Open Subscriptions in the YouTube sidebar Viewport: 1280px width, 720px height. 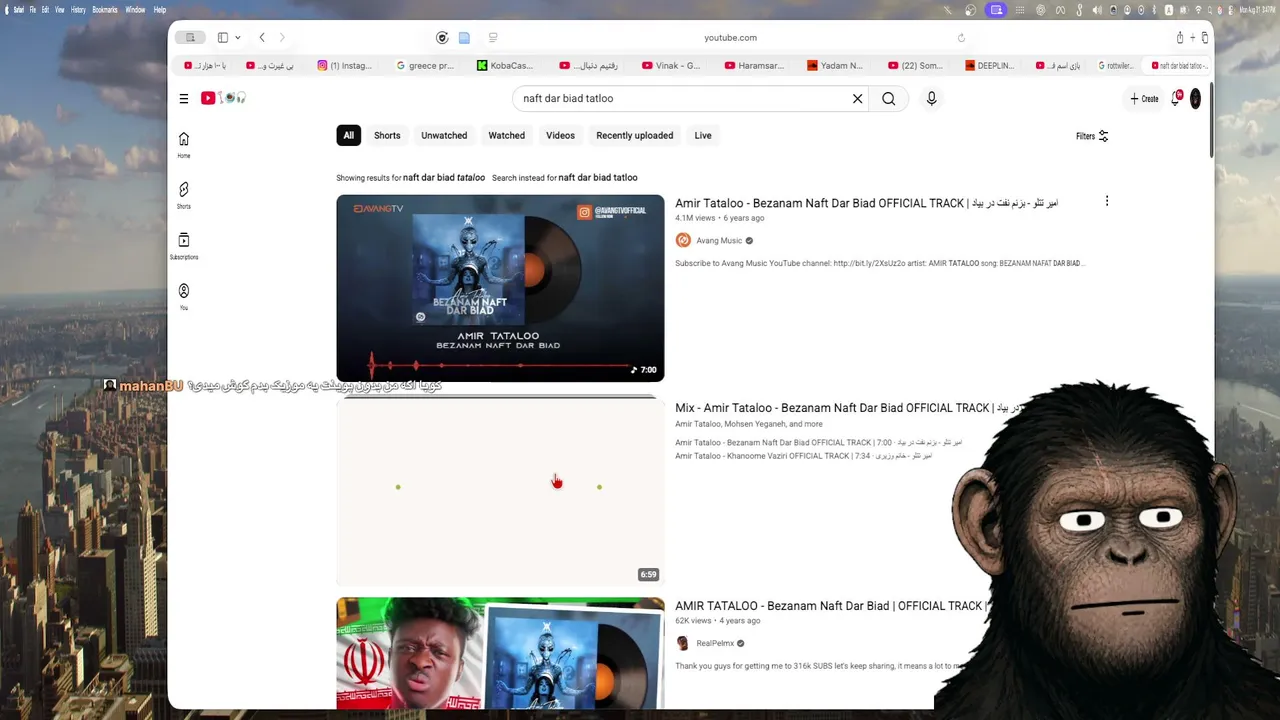coord(184,246)
